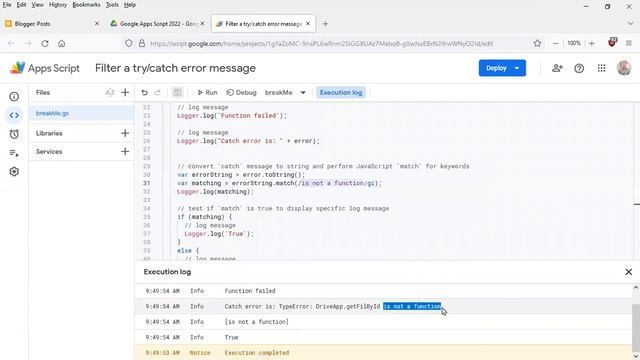Zoom in with plus button
Image resolution: width=640 pixels, height=360 pixels.
[x=592, y=43]
